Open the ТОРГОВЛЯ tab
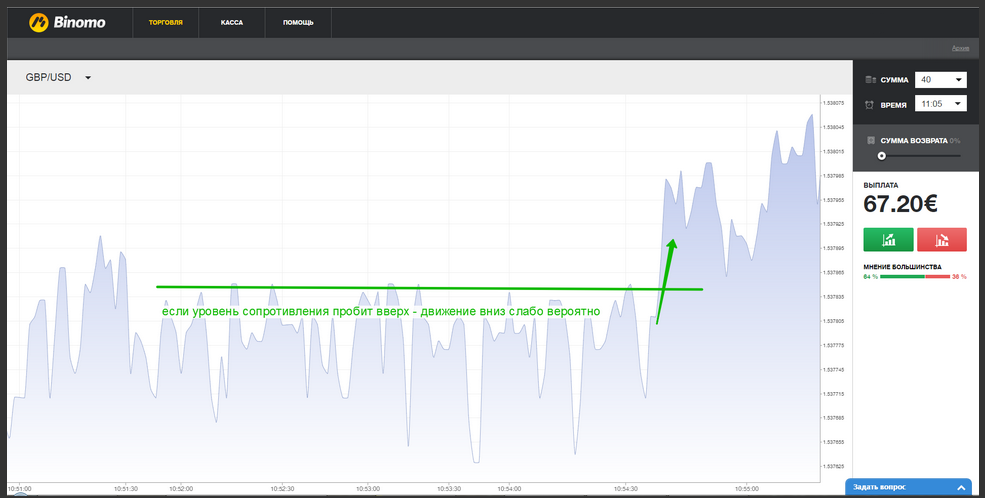Viewport: 985px width, 498px height. tap(166, 23)
